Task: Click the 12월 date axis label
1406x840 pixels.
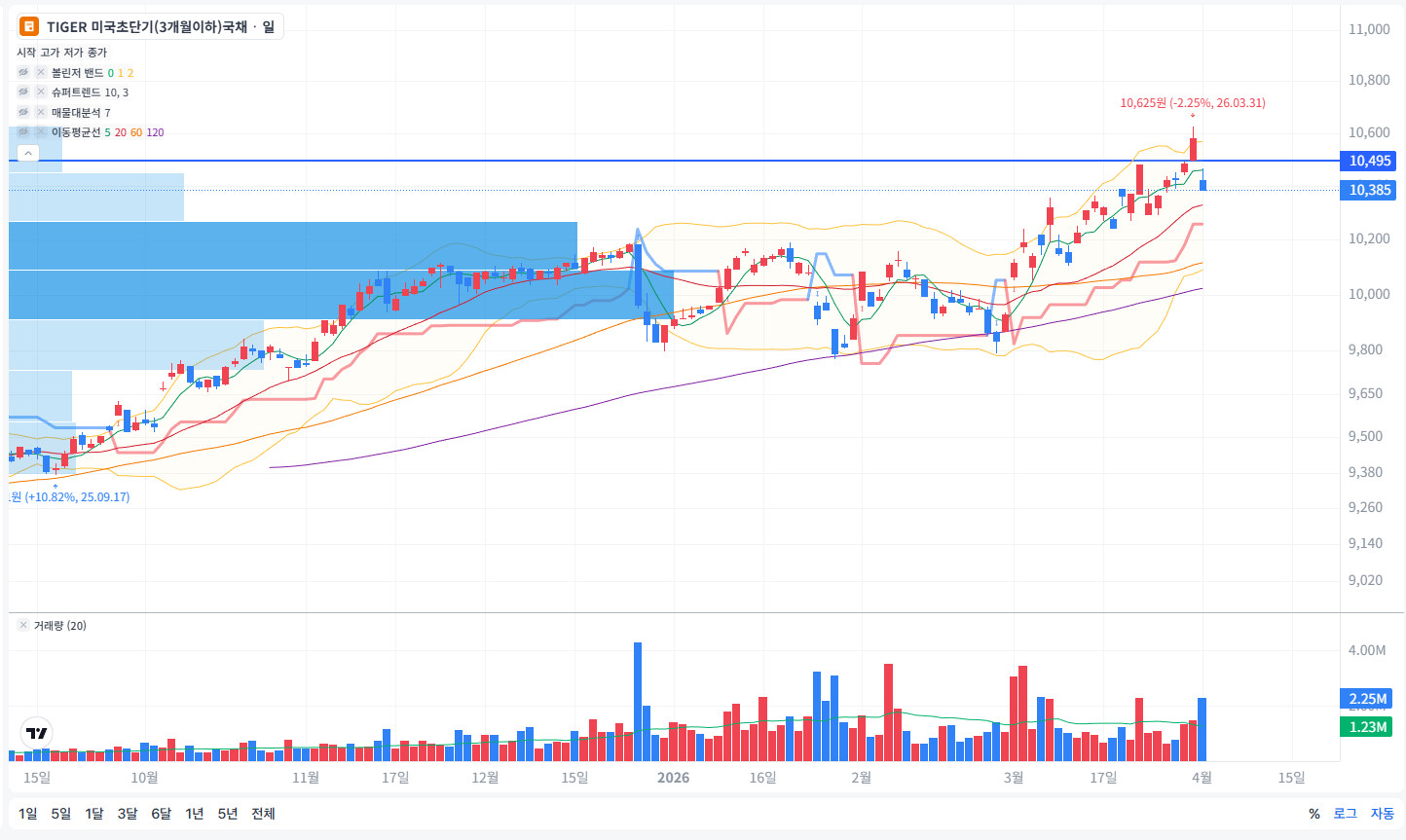Action: pyautogui.click(x=485, y=778)
